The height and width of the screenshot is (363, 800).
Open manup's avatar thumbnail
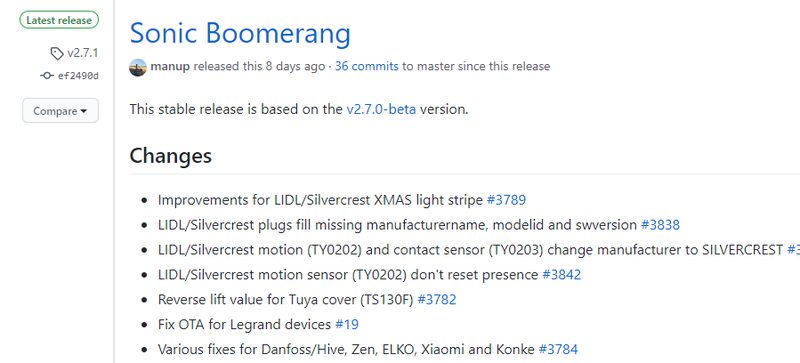tap(138, 67)
